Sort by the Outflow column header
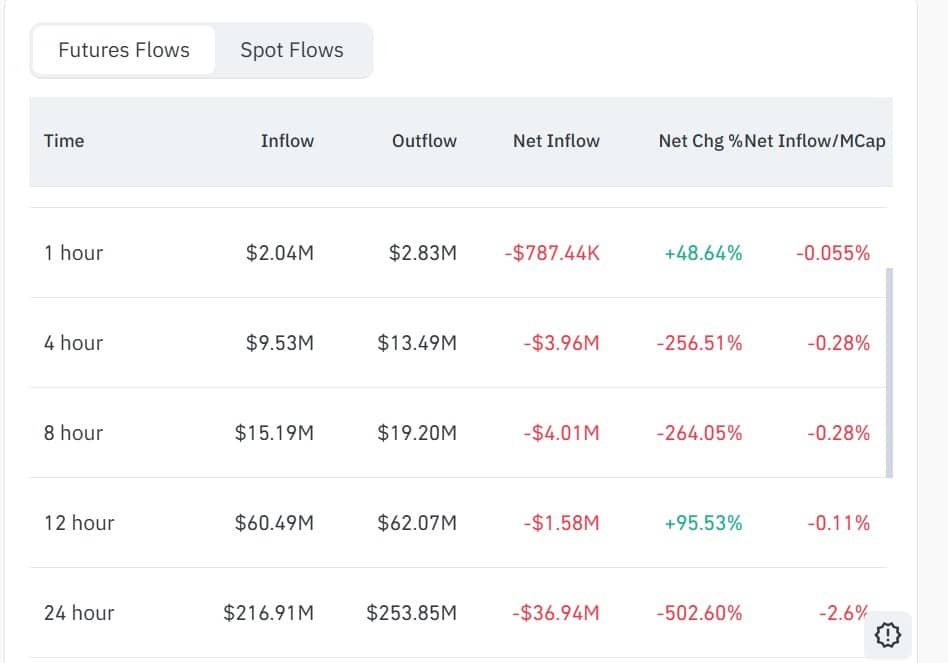The image size is (948, 663). (x=424, y=141)
